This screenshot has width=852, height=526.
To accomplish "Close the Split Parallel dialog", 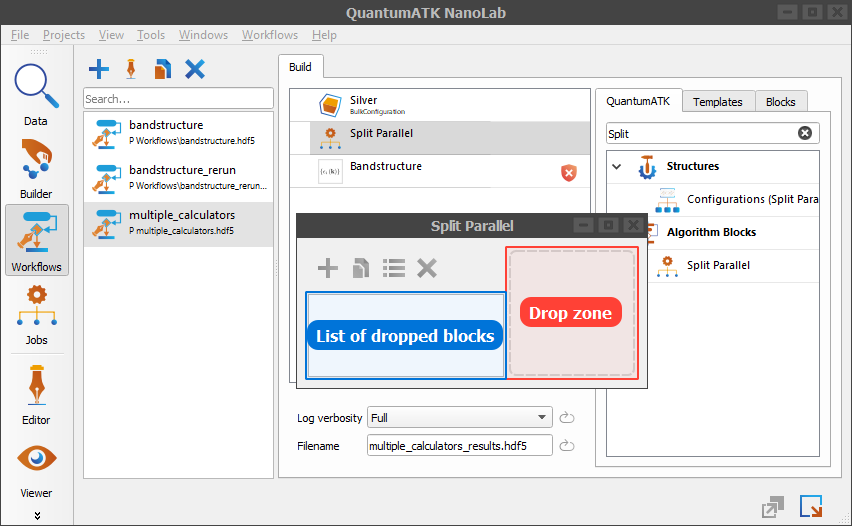I will (633, 225).
